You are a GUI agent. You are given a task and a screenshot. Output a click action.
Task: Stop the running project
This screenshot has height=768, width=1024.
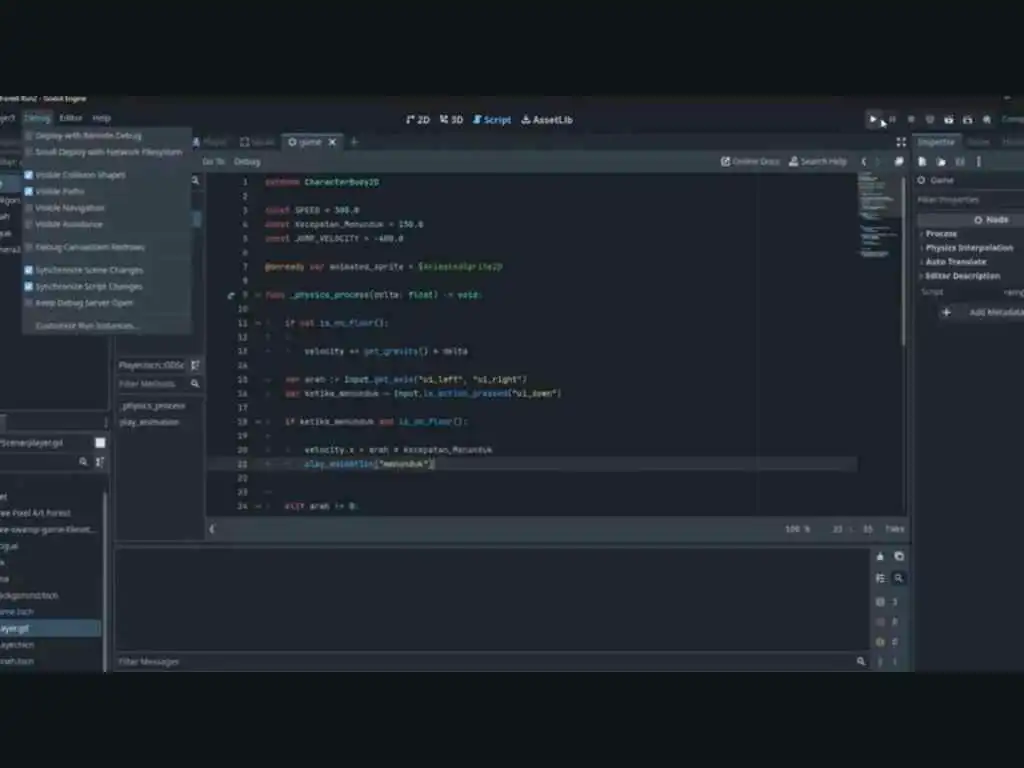(911, 120)
